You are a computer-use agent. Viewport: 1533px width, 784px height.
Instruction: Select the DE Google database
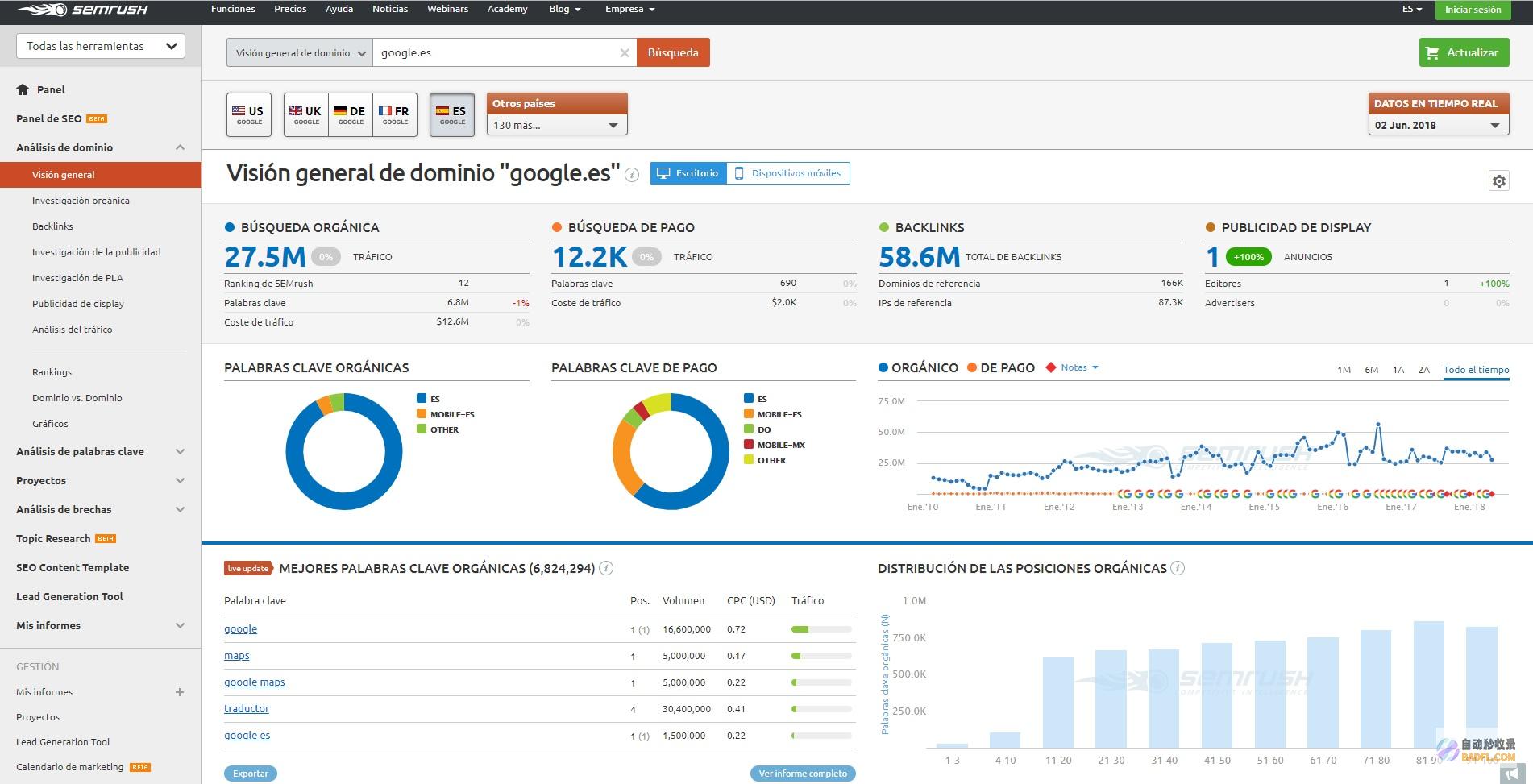351,114
